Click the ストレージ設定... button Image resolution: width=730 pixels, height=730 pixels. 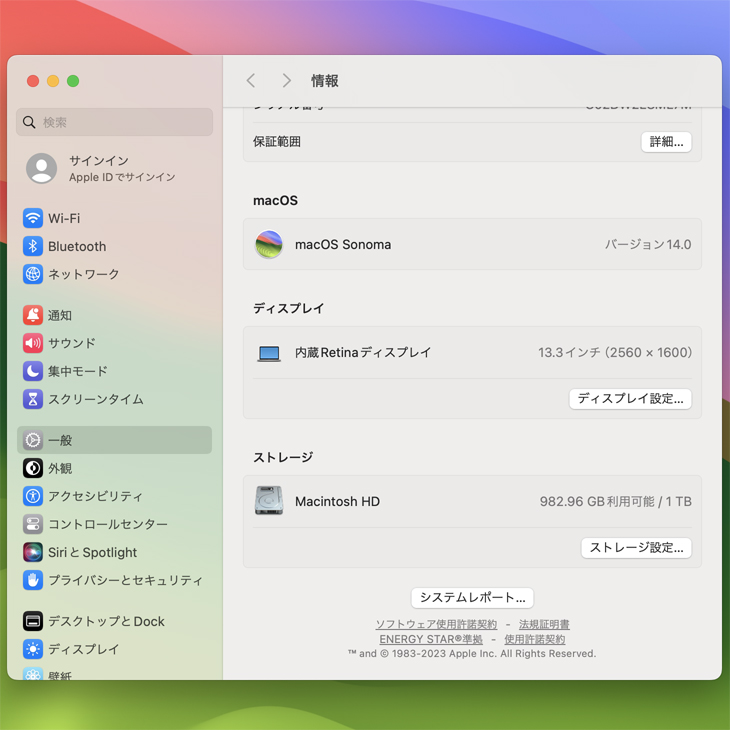(x=636, y=548)
